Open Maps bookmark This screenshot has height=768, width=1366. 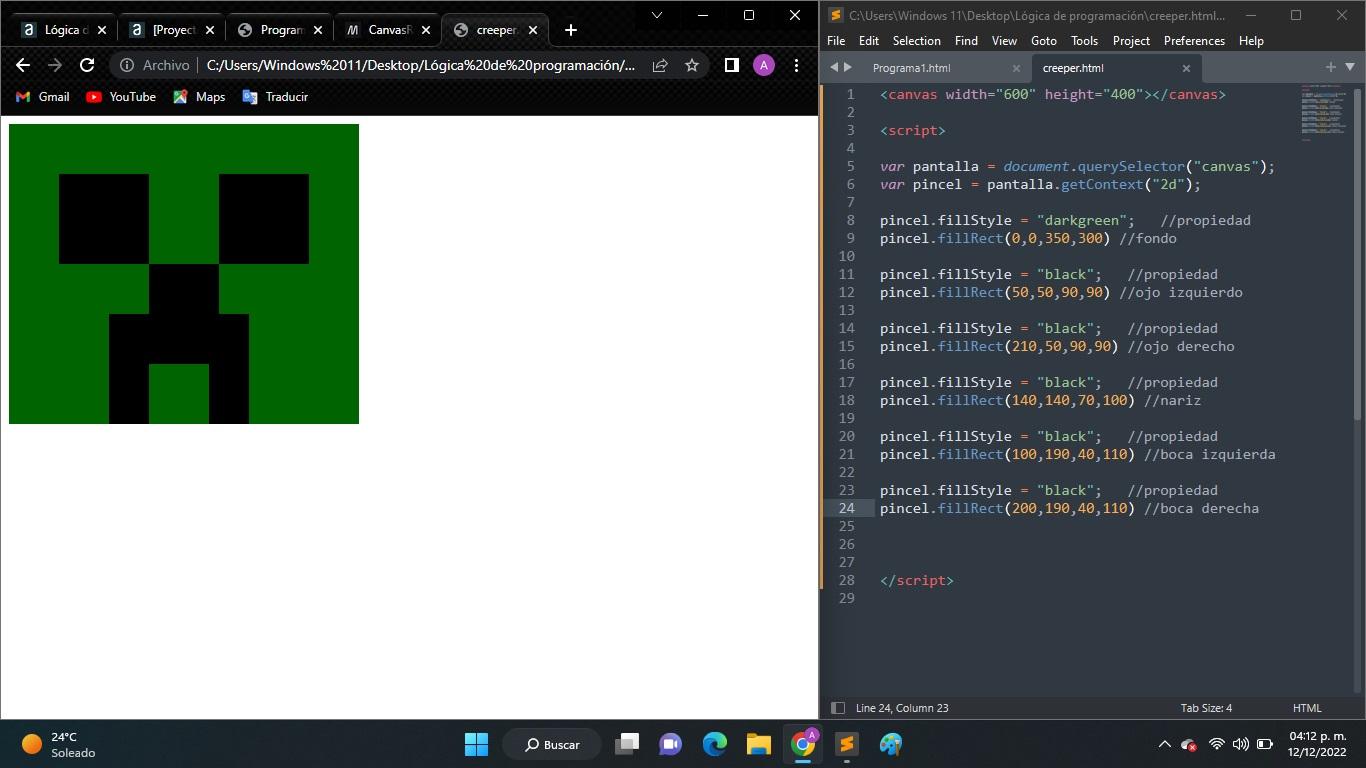coord(199,97)
